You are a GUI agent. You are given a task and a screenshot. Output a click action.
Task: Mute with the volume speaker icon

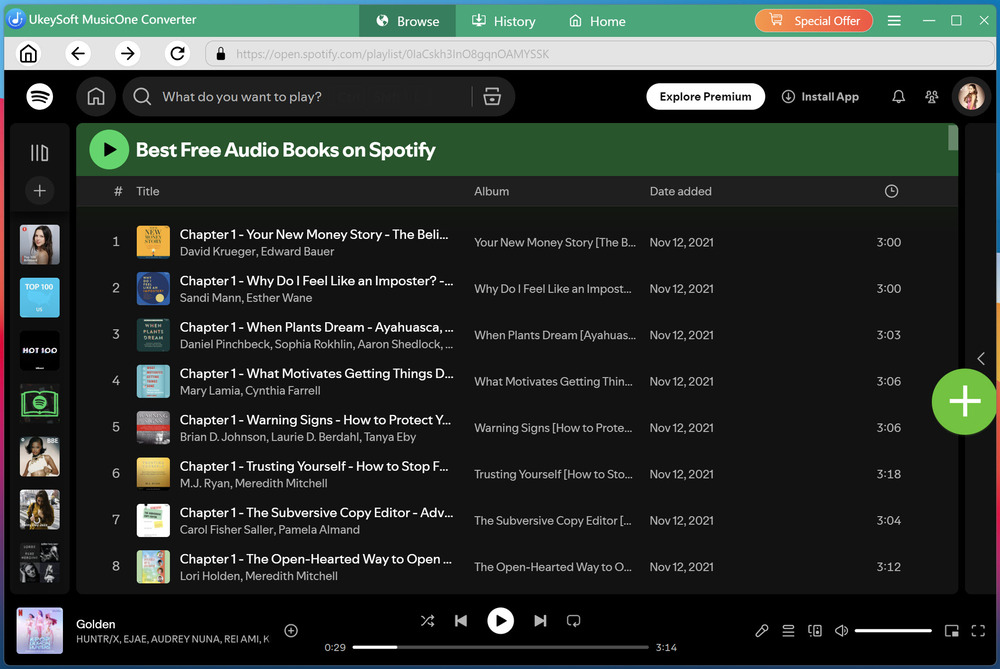(841, 631)
